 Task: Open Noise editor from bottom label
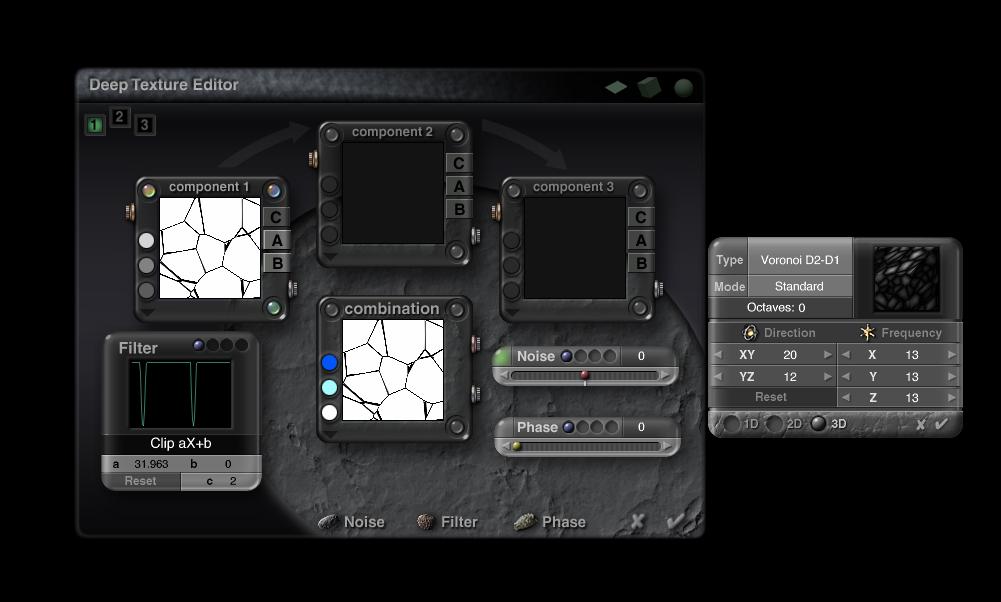pyautogui.click(x=364, y=522)
